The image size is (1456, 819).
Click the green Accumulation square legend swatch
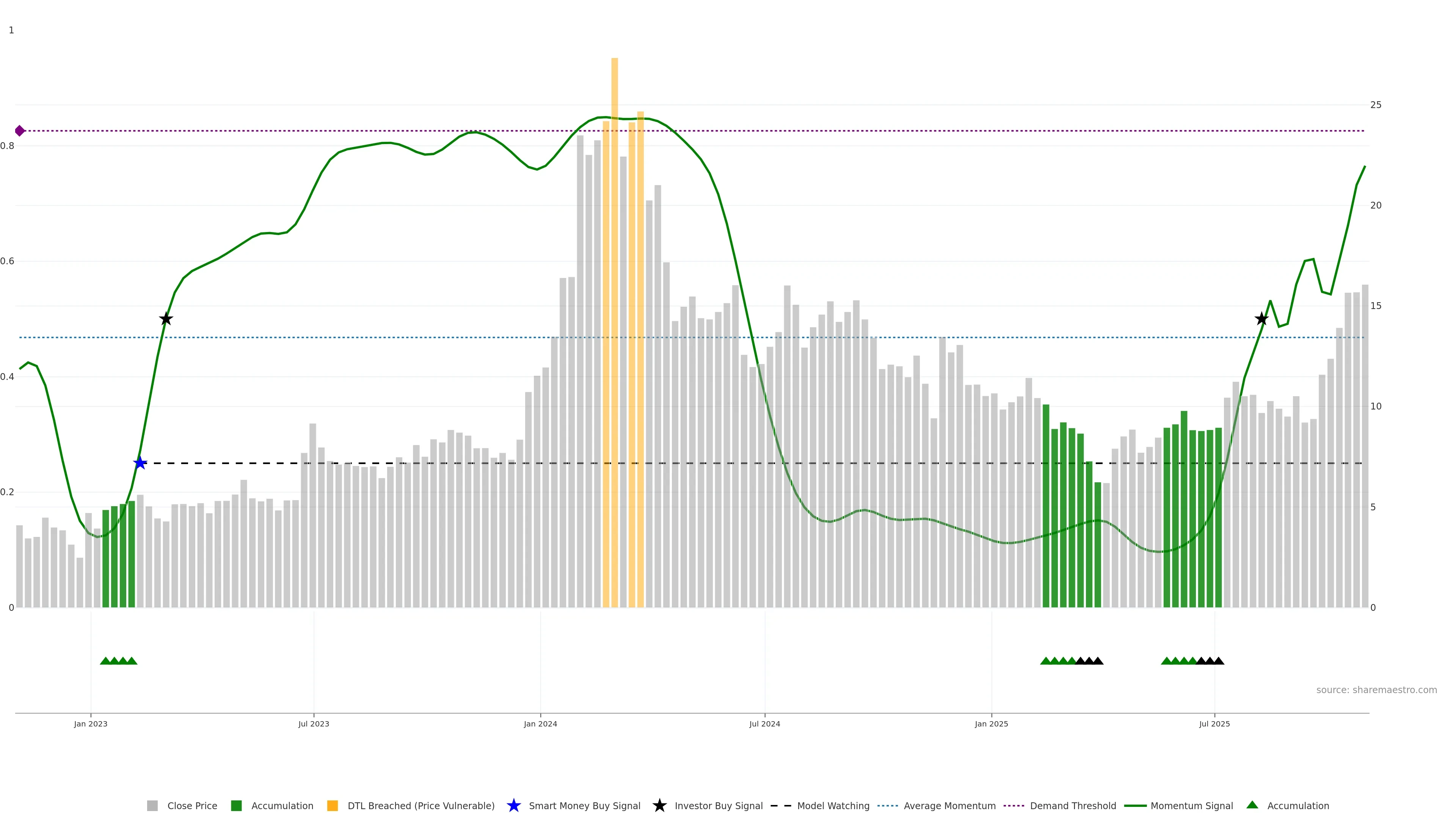236,805
